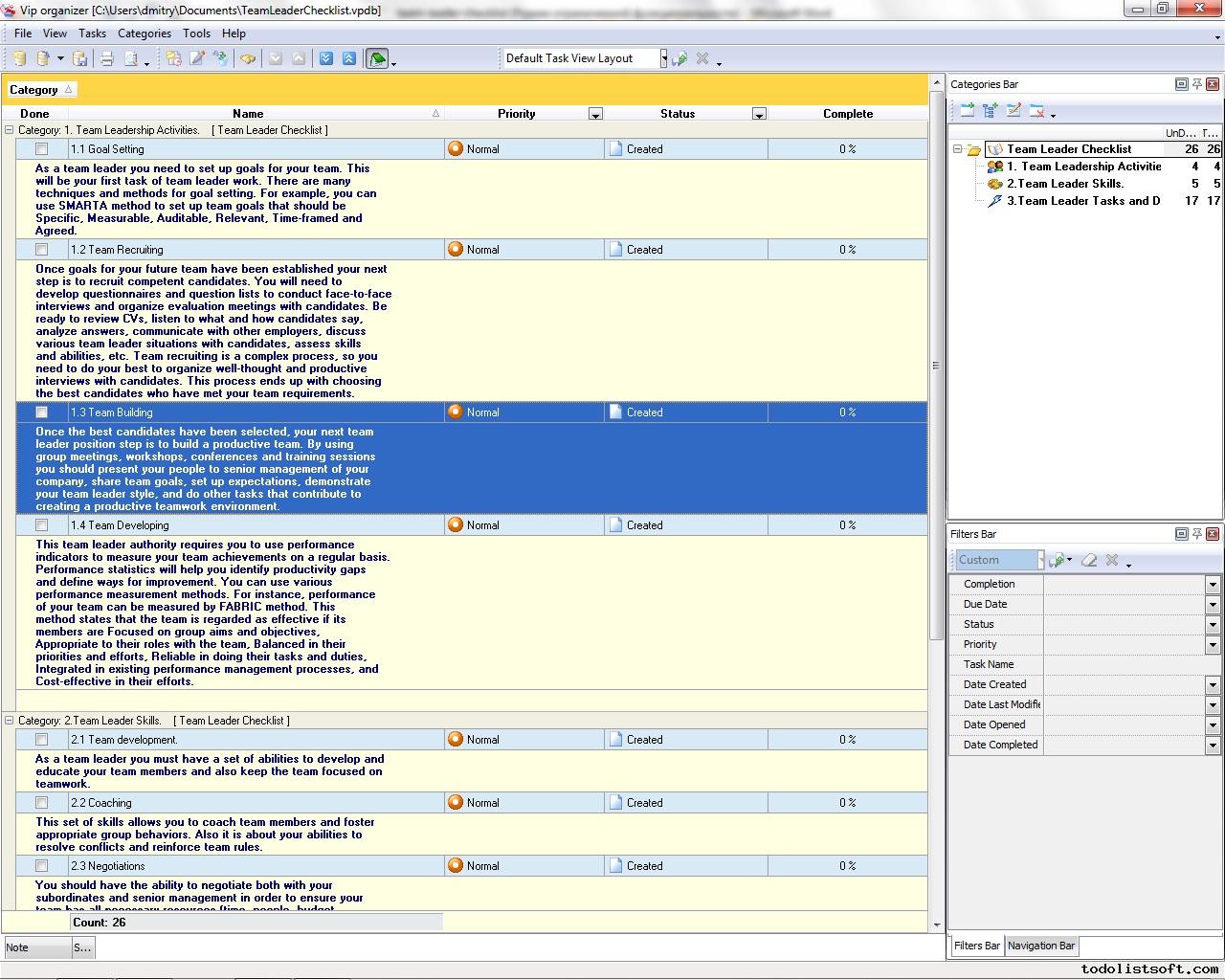Pin the Filters Bar panel
The height and width of the screenshot is (980, 1225).
(x=1197, y=534)
